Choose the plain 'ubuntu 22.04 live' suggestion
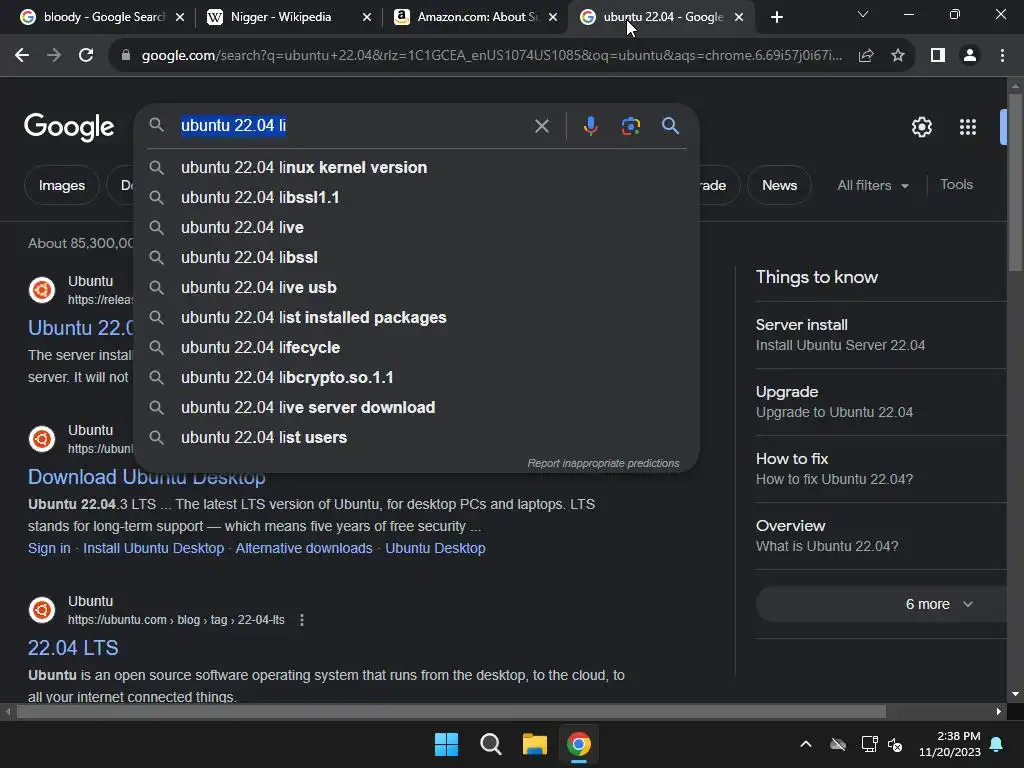This screenshot has width=1024, height=768. (x=416, y=227)
